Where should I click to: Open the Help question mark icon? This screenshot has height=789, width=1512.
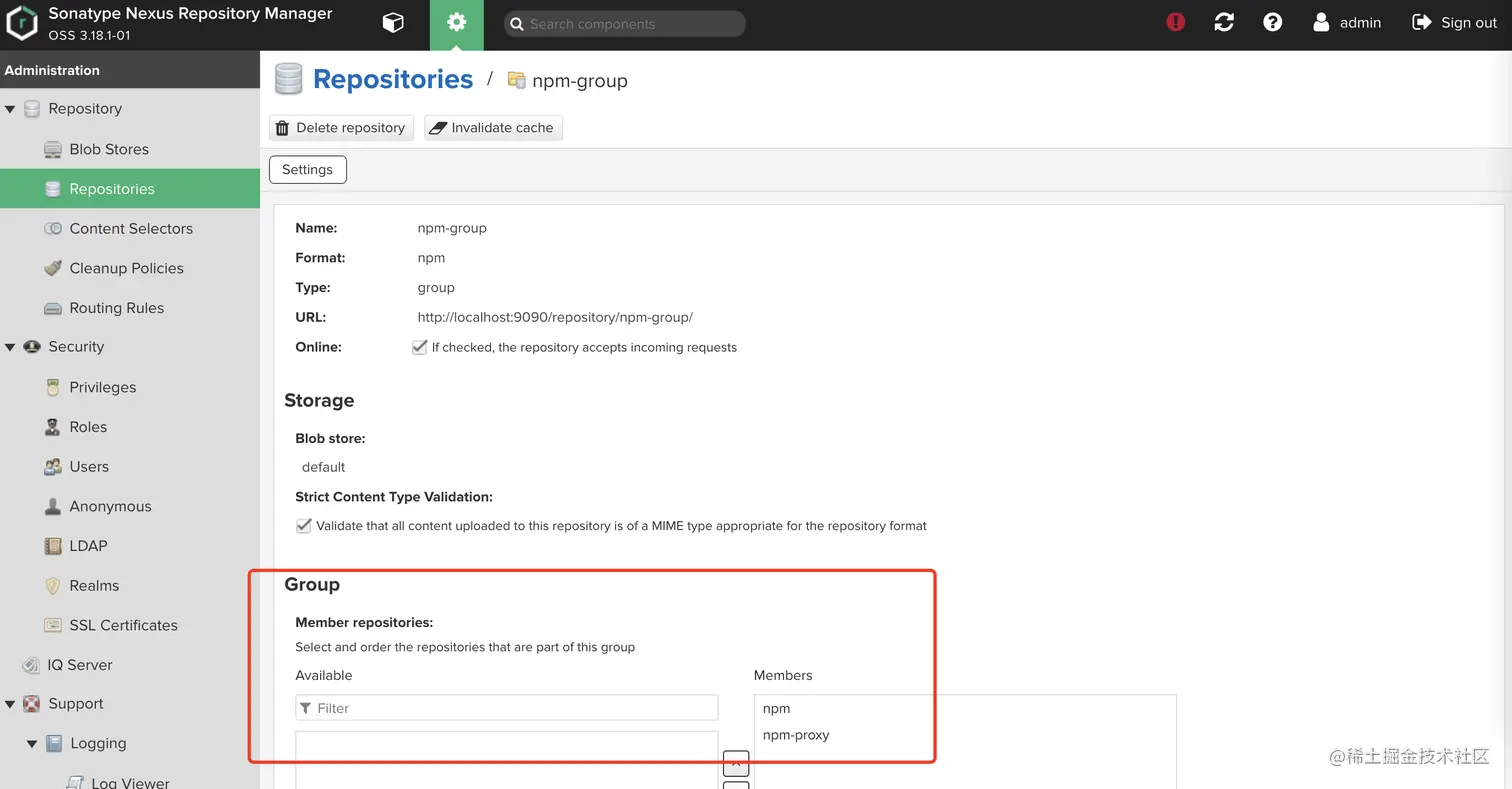(1272, 22)
